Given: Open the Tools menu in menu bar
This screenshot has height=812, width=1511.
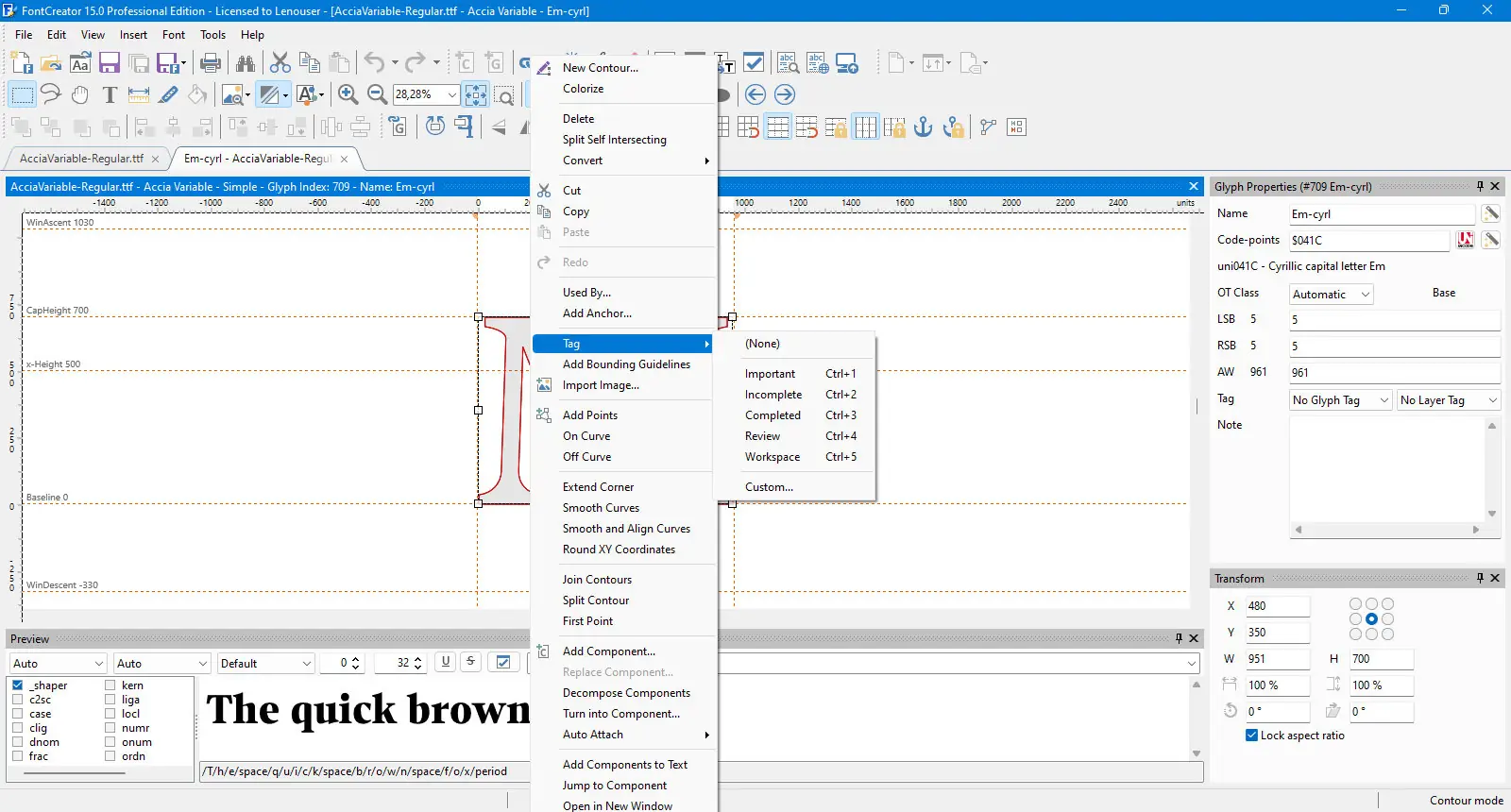Looking at the screenshot, I should coord(212,35).
